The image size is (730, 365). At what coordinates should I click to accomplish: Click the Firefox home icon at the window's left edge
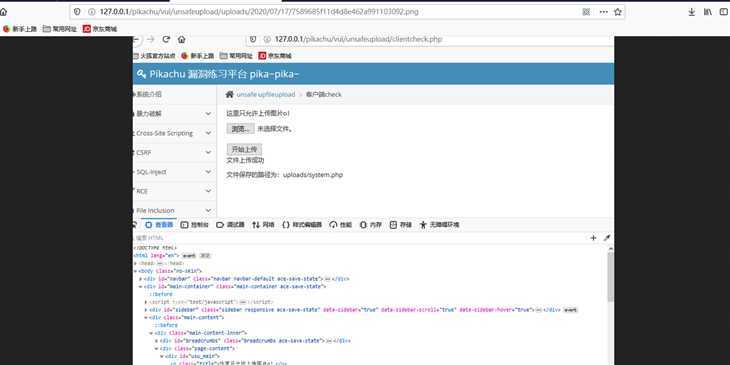point(3,12)
